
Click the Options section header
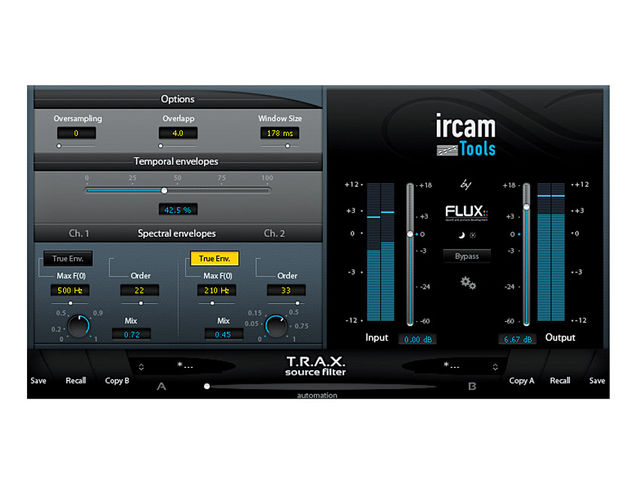(x=178, y=99)
